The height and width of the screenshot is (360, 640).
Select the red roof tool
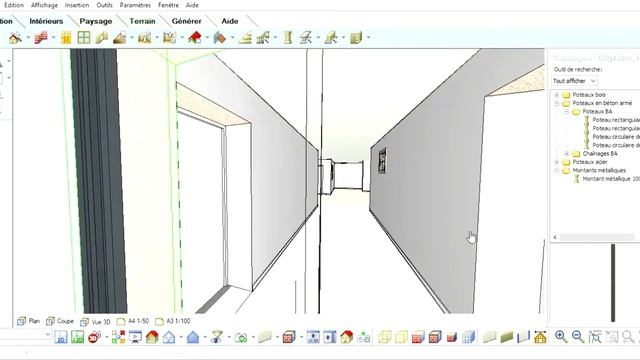point(195,38)
